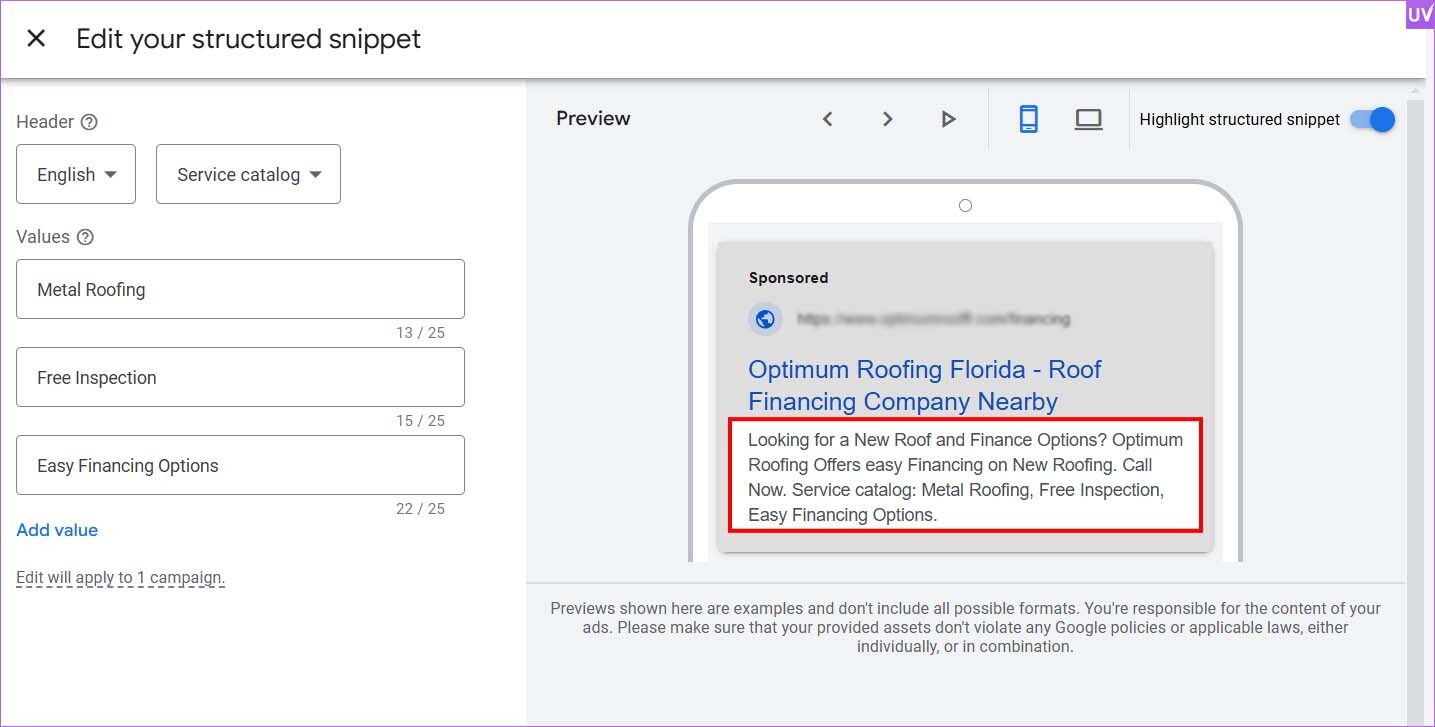Screen dimensions: 1435x727
Task: Click the ad description text in preview
Action: point(965,477)
